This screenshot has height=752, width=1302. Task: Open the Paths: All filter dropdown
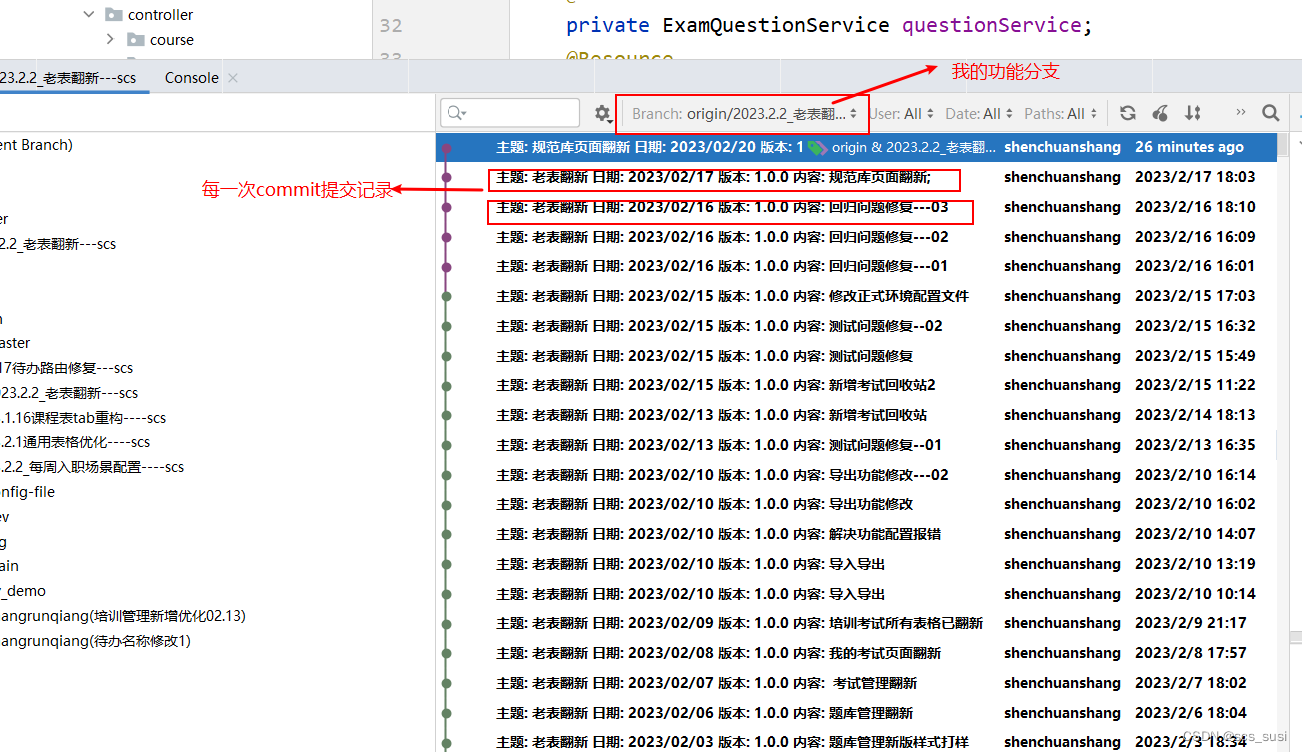[1061, 114]
